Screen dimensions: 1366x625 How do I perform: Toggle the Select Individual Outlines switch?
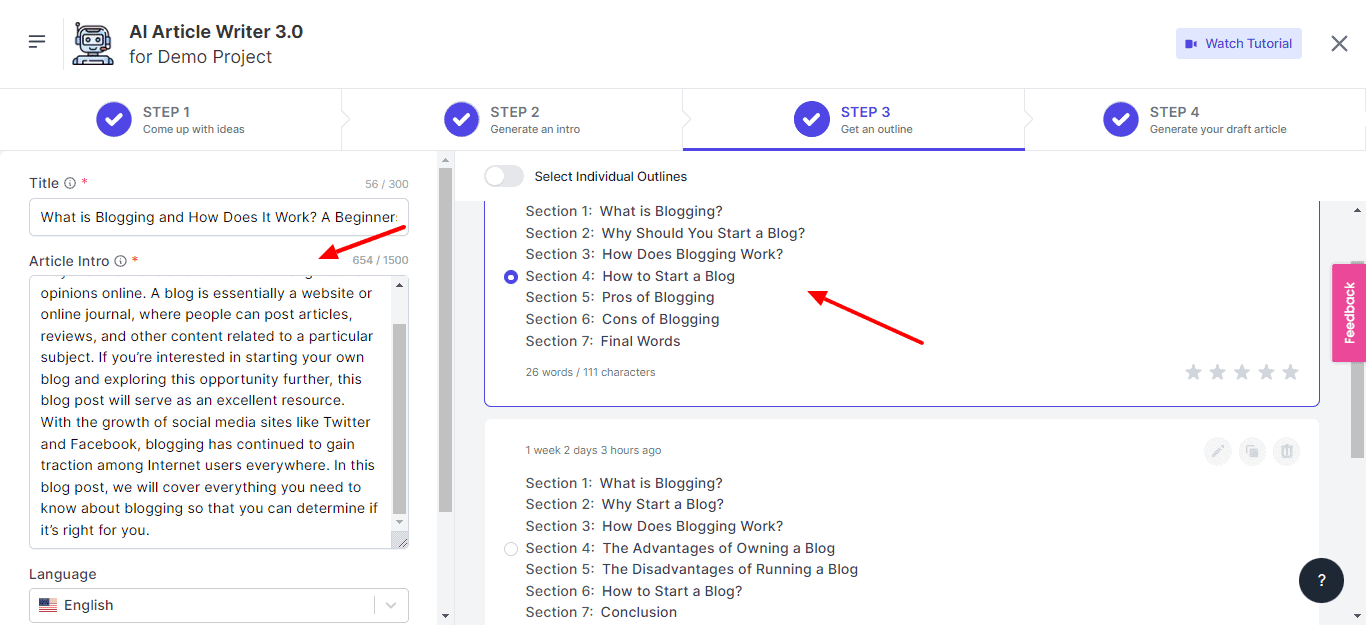click(x=504, y=176)
